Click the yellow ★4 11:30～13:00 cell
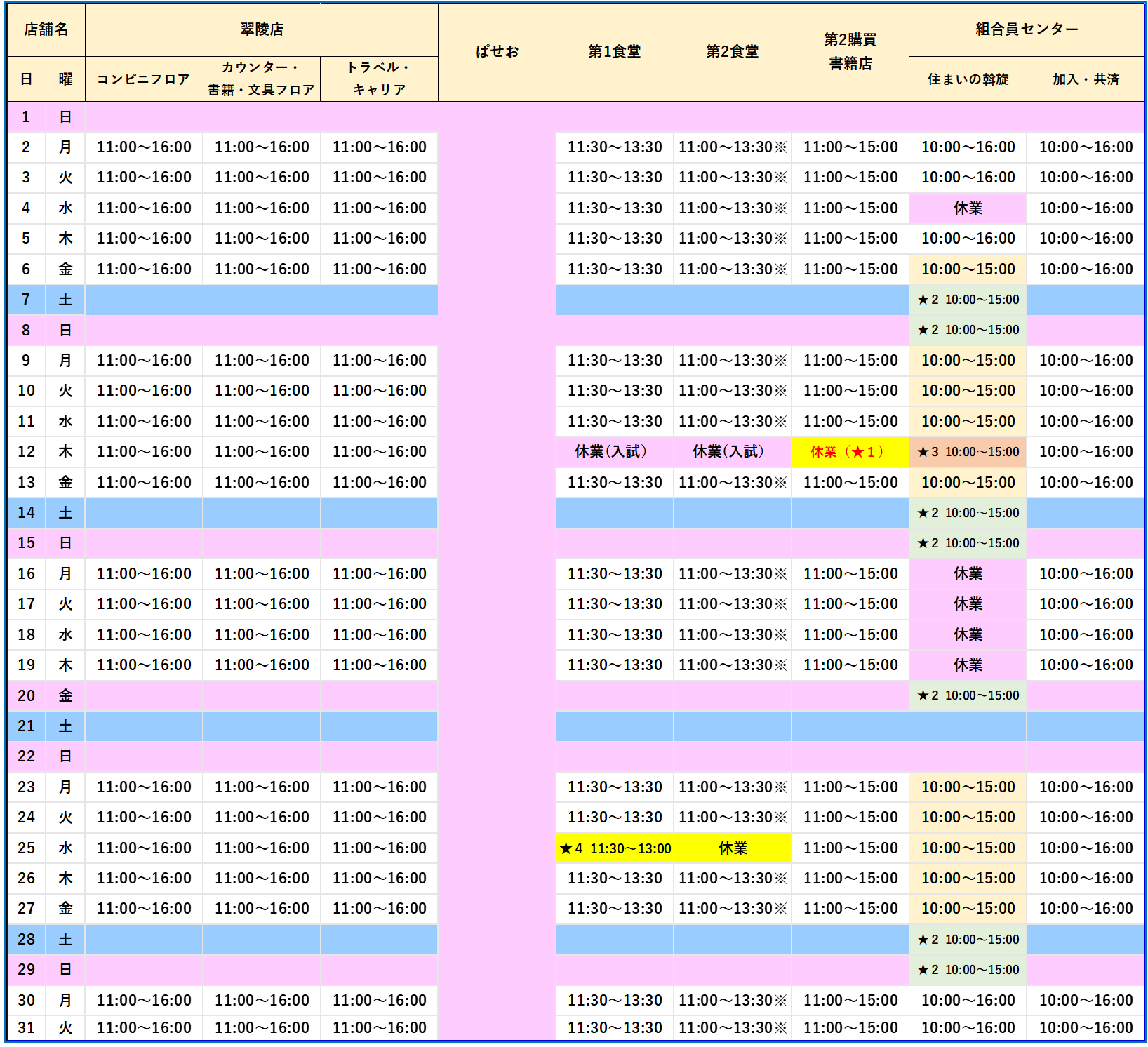Image resolution: width=1148 pixels, height=1047 pixels. click(x=615, y=848)
